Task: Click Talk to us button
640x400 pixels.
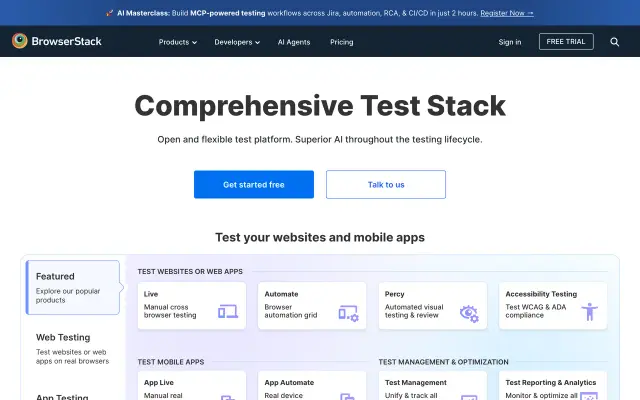Action: (x=386, y=184)
